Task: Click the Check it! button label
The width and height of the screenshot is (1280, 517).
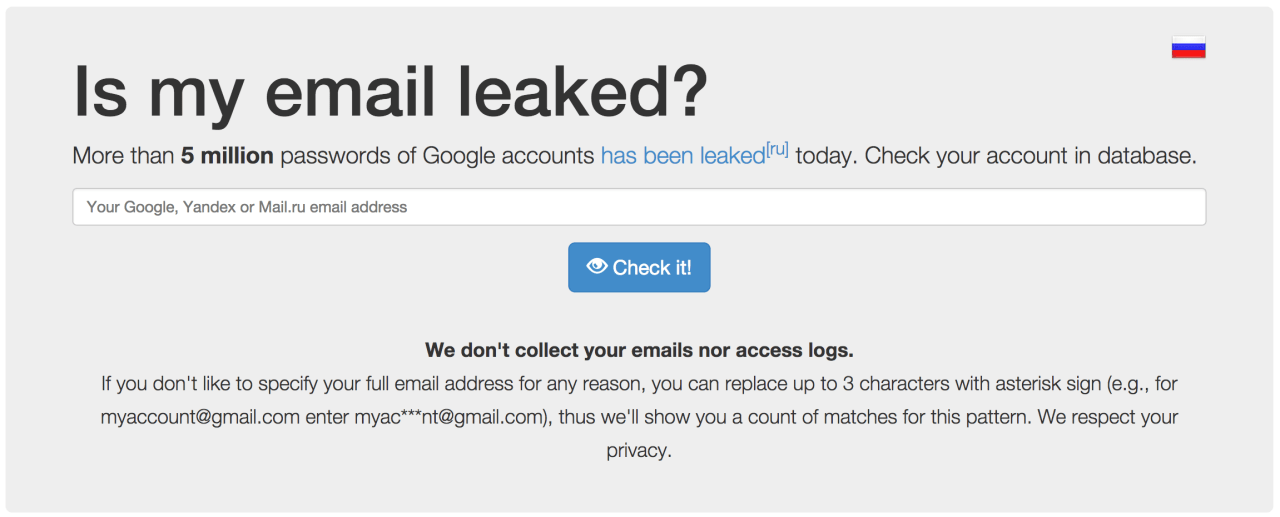Action: coord(652,267)
